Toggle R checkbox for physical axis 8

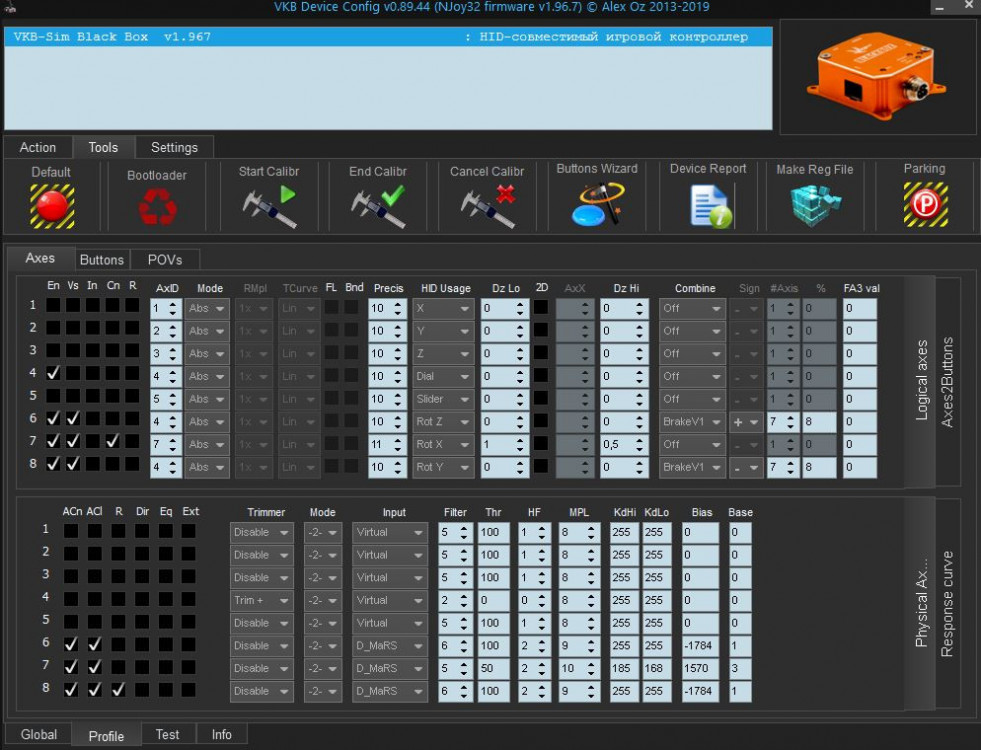pos(119,689)
